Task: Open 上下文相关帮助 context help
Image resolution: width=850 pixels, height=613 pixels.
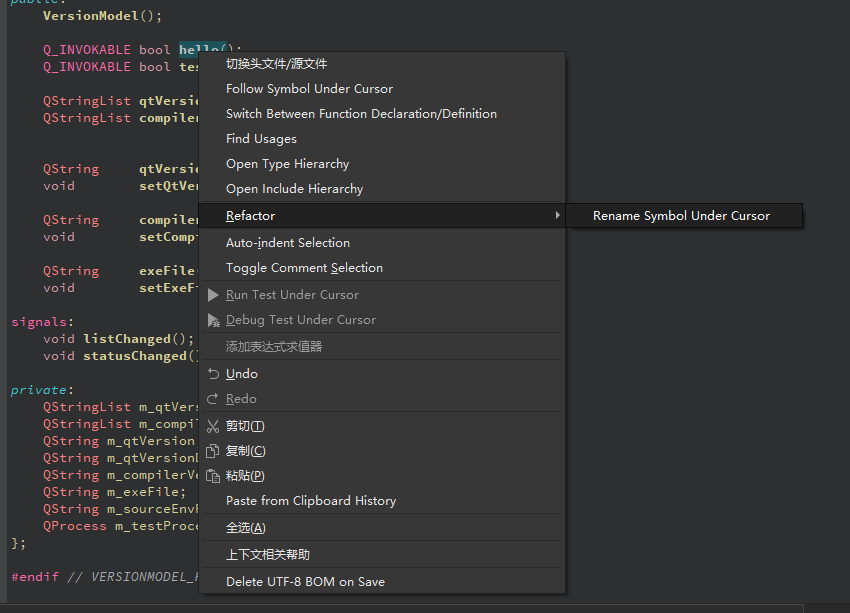Action: tap(382, 554)
